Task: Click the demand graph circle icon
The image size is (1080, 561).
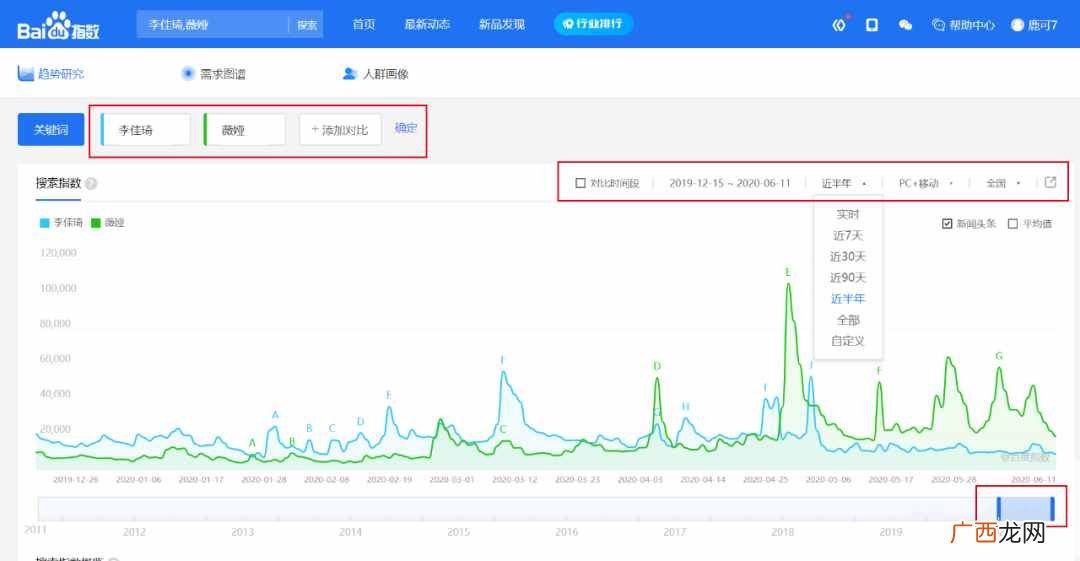Action: point(187,73)
